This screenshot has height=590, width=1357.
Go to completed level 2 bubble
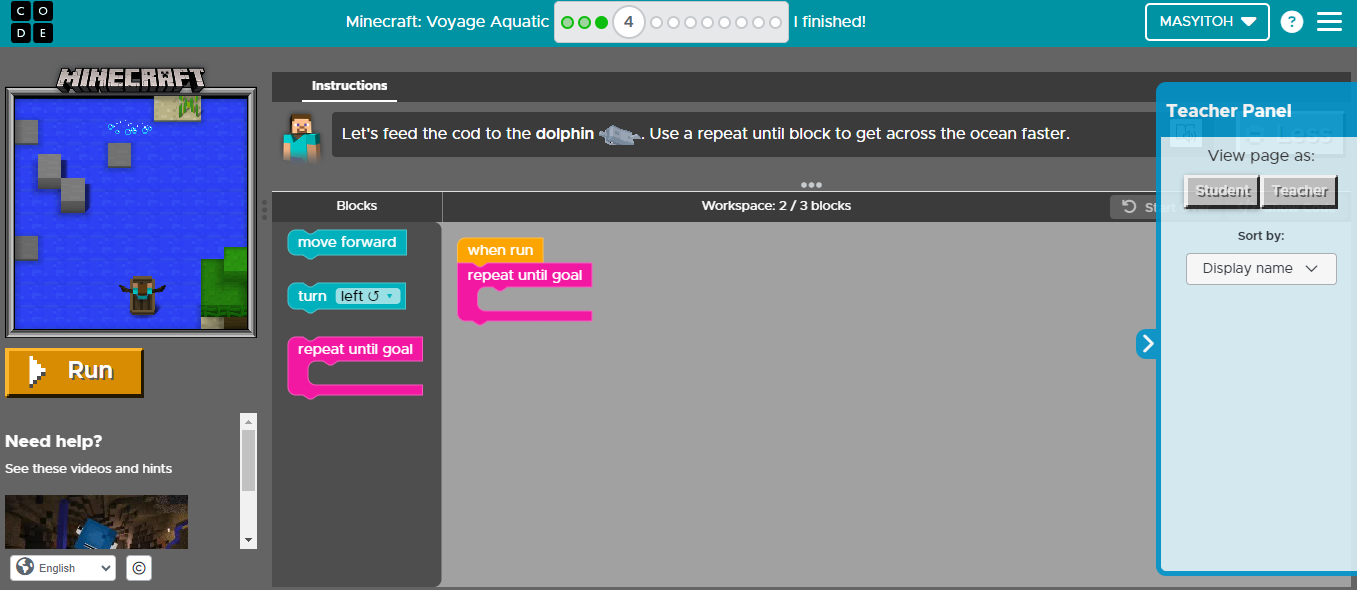(585, 22)
